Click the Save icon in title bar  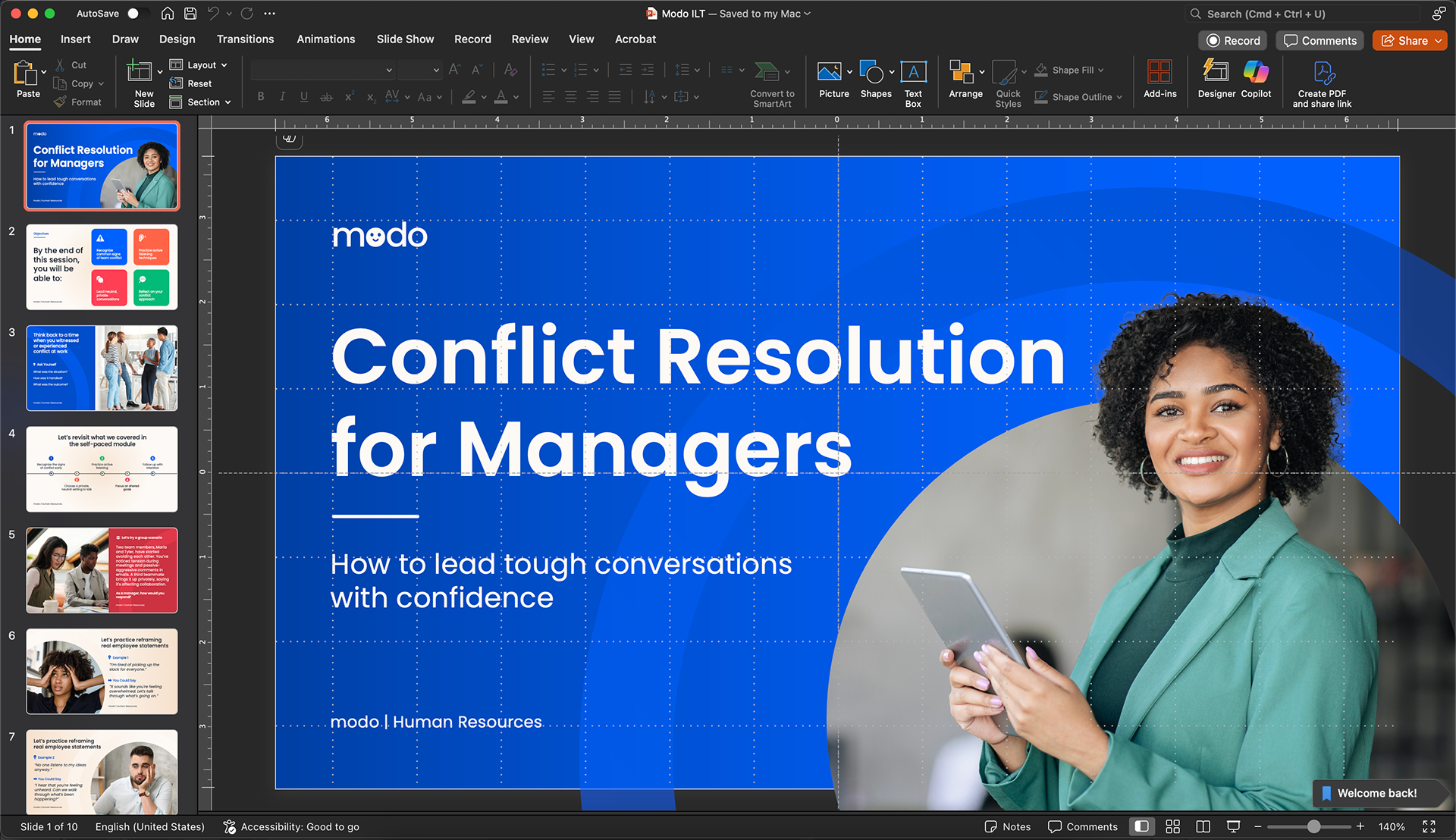[x=190, y=14]
